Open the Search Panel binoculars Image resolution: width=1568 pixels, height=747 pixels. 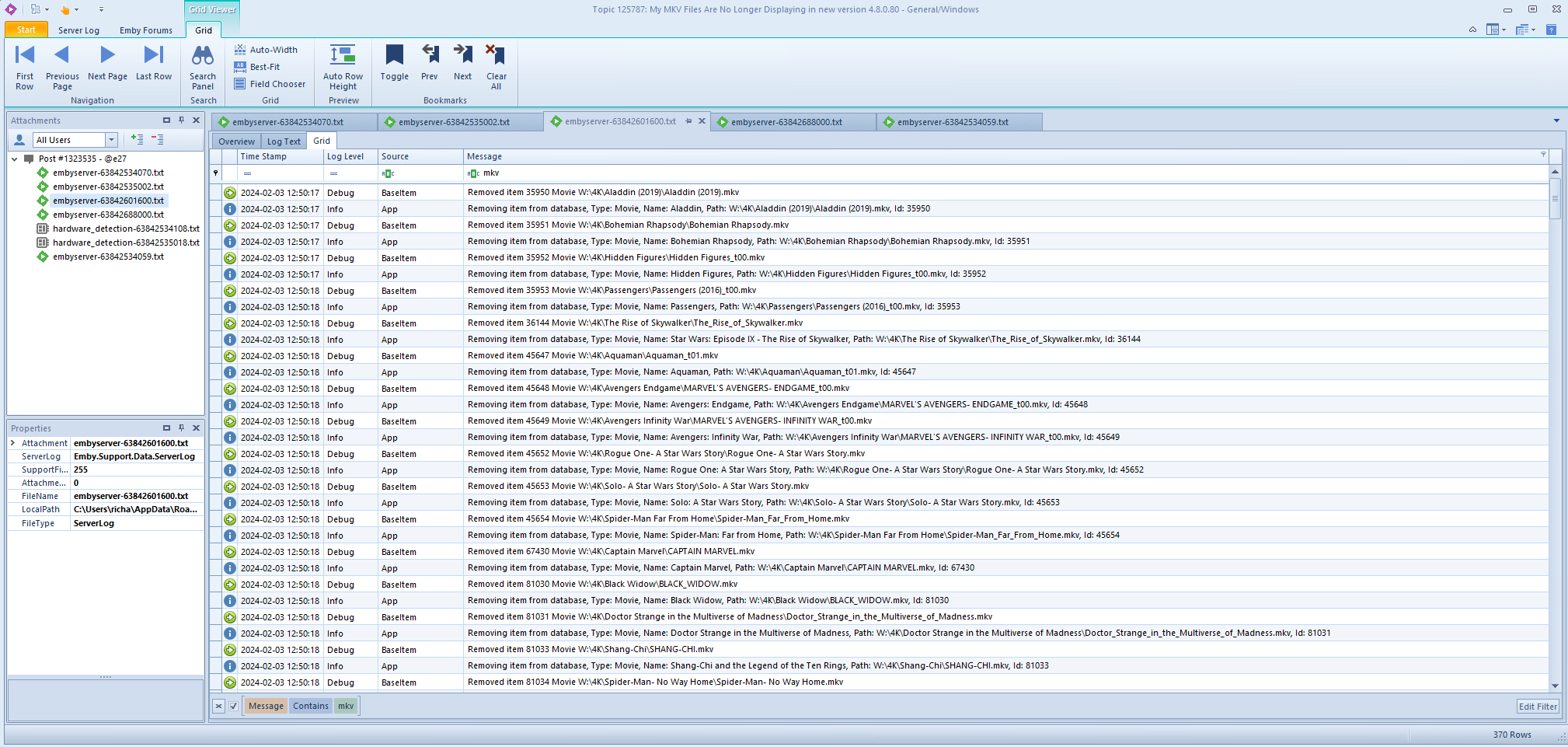(203, 67)
